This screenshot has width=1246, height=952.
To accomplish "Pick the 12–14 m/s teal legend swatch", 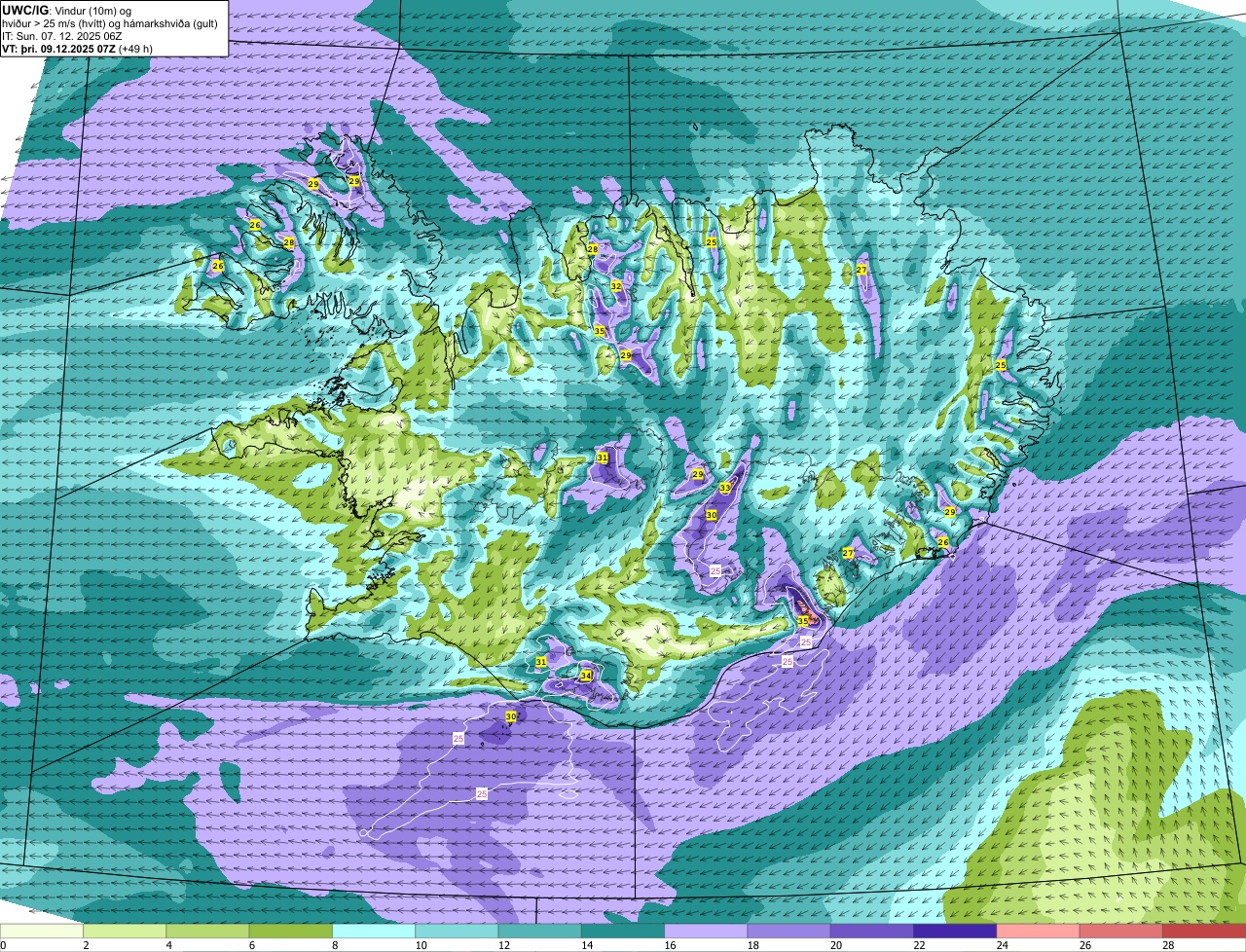I will (540, 931).
